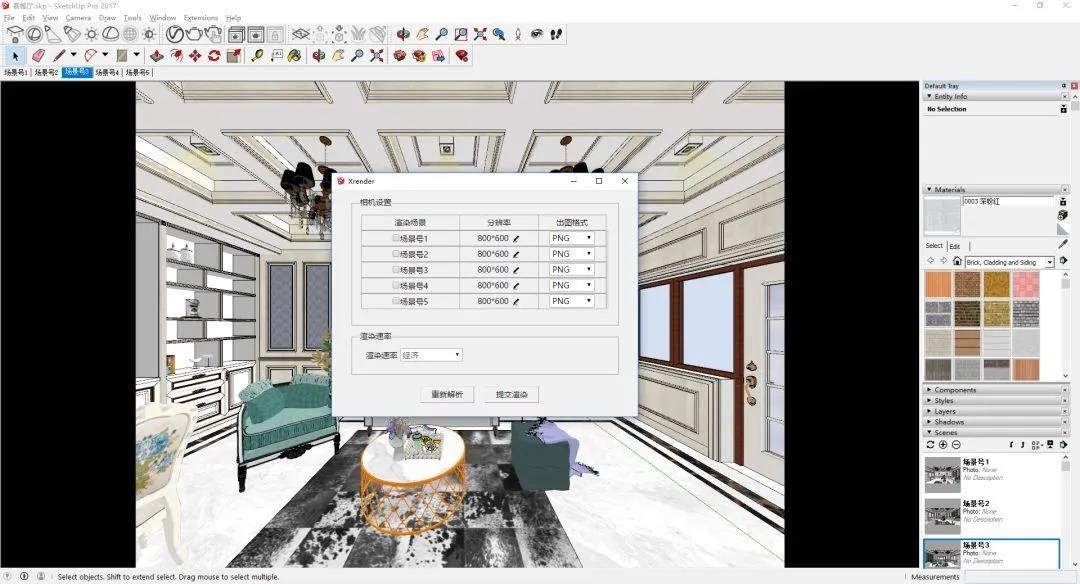The image size is (1080, 584).
Task: Select the arrow Select tool
Action: click(15, 56)
